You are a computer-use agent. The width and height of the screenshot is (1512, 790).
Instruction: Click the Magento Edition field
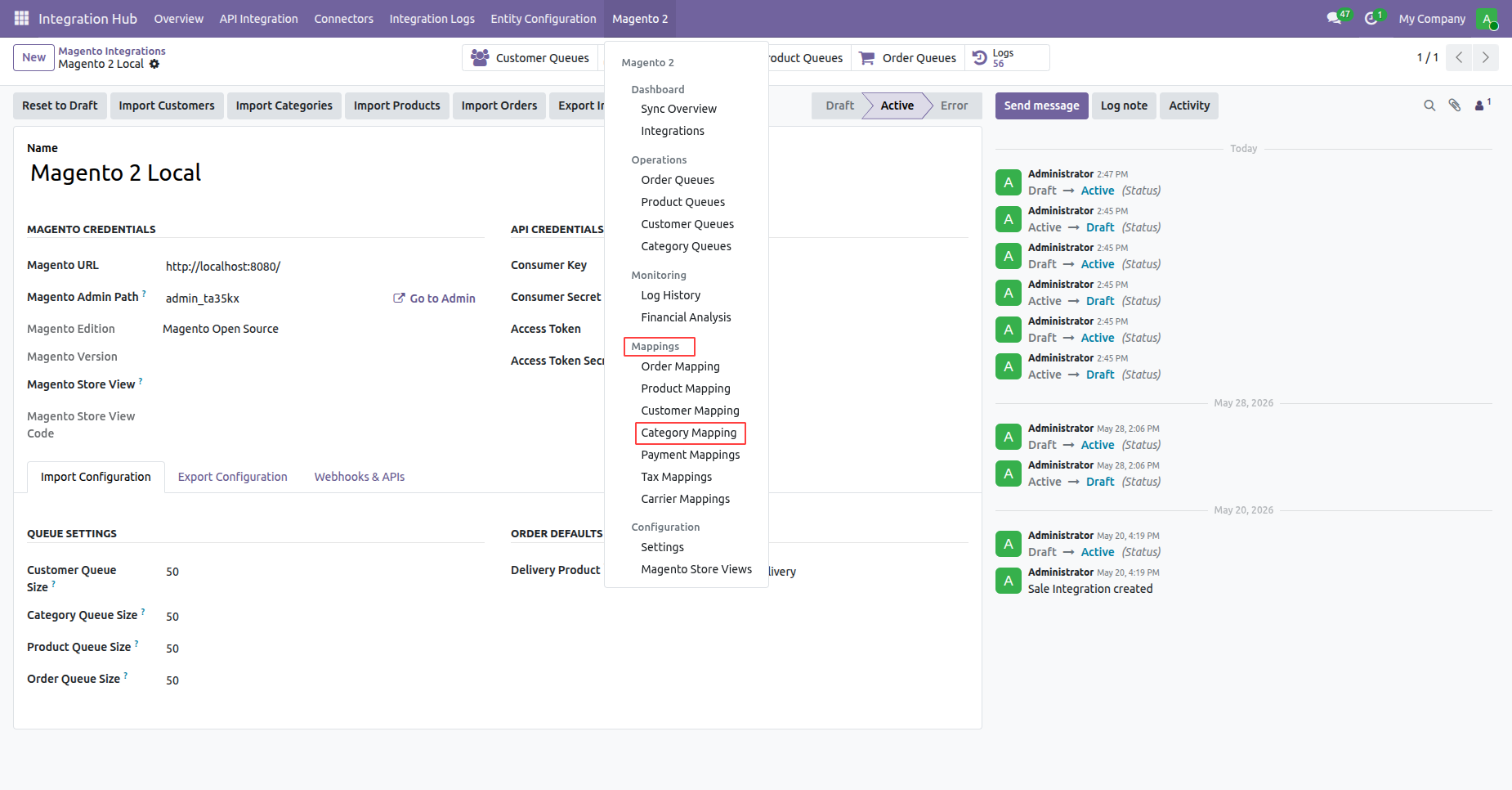(x=221, y=329)
